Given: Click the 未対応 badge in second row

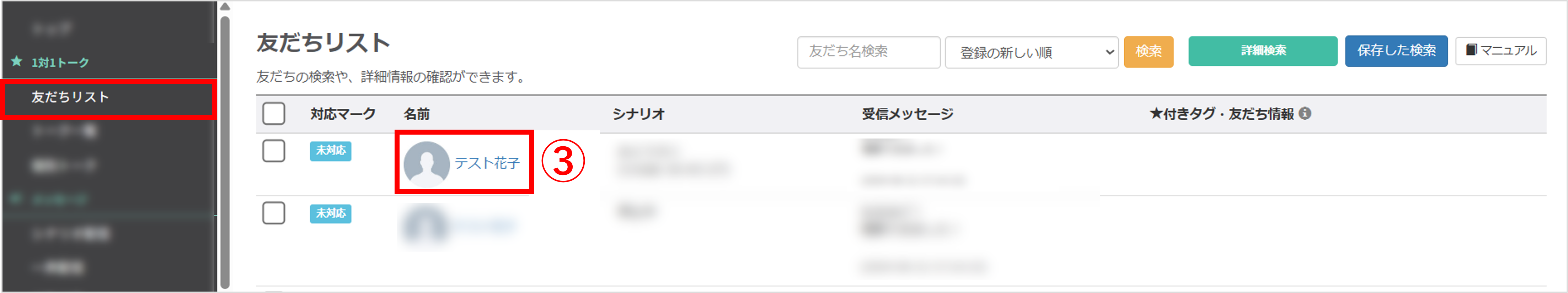Looking at the screenshot, I should point(331,213).
